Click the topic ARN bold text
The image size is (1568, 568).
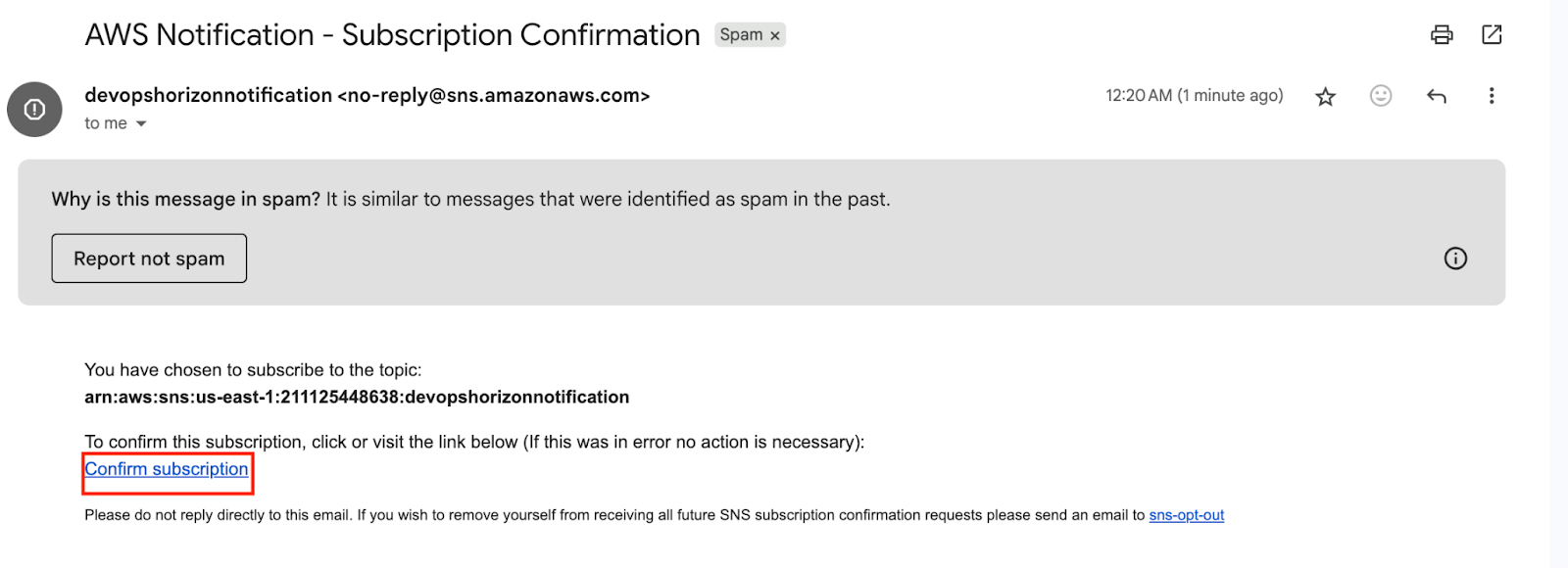357,397
